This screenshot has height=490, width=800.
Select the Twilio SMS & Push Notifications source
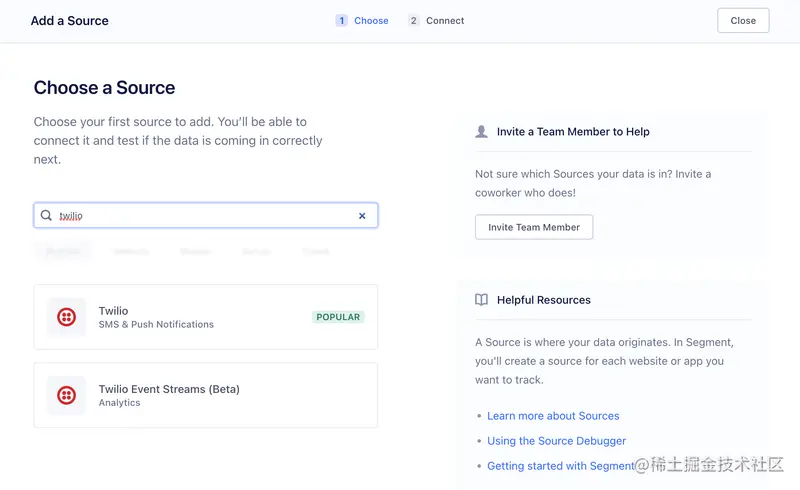(x=206, y=317)
